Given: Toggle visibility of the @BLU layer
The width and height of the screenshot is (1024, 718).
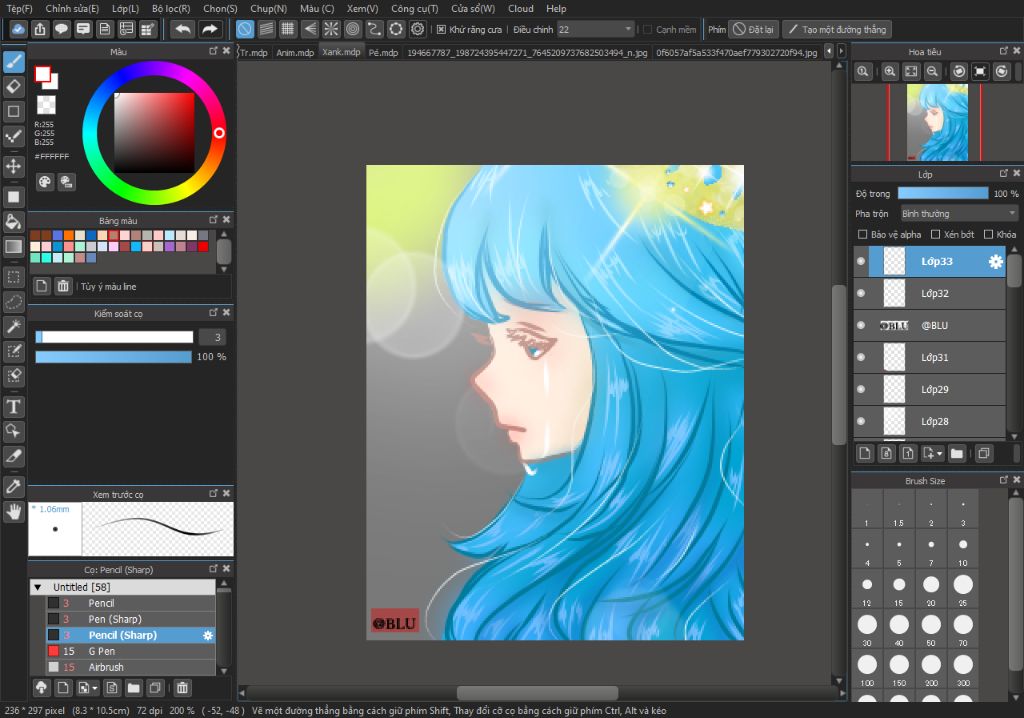Looking at the screenshot, I should (861, 325).
